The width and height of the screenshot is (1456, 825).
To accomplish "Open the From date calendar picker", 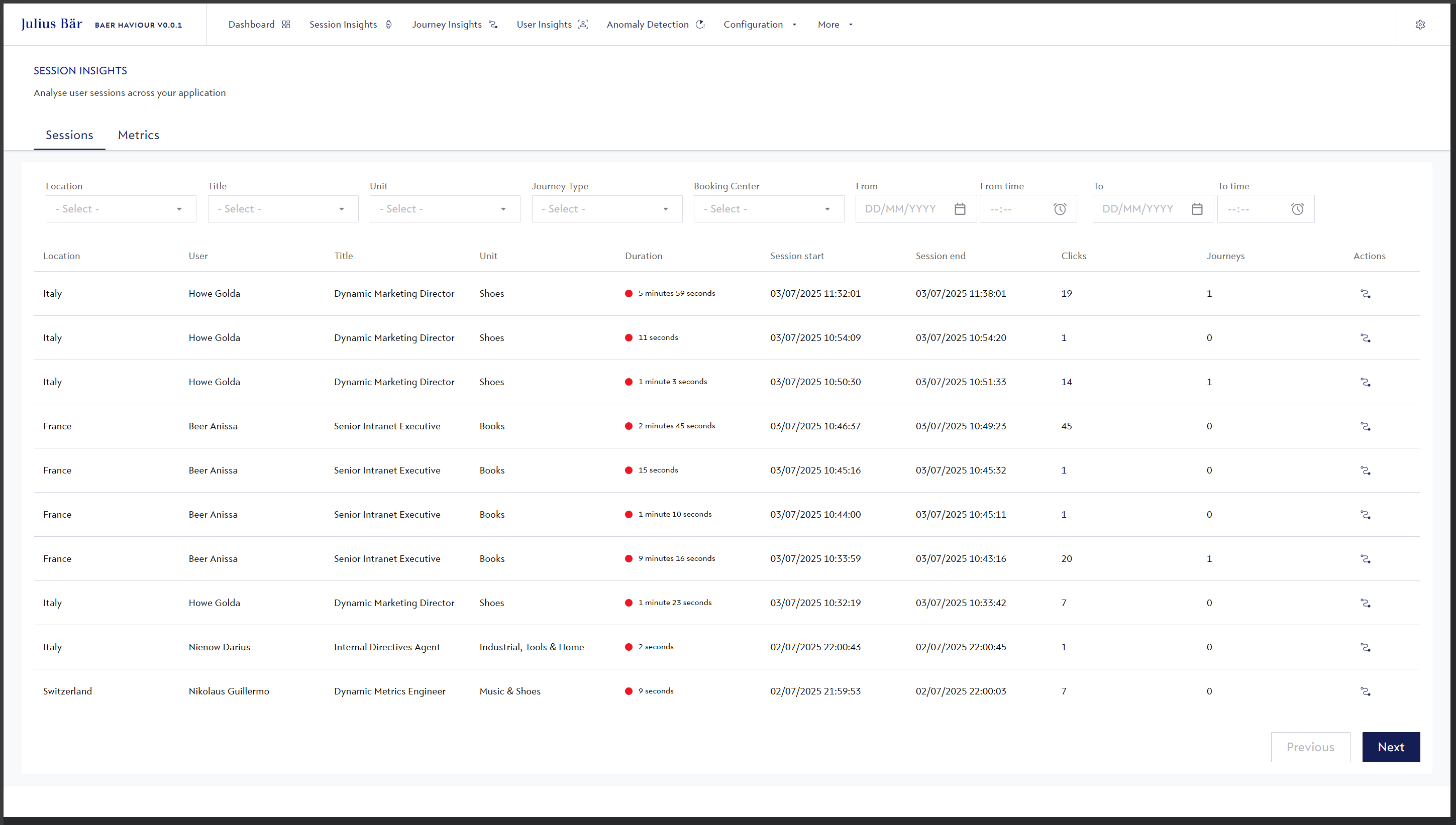I will (960, 209).
